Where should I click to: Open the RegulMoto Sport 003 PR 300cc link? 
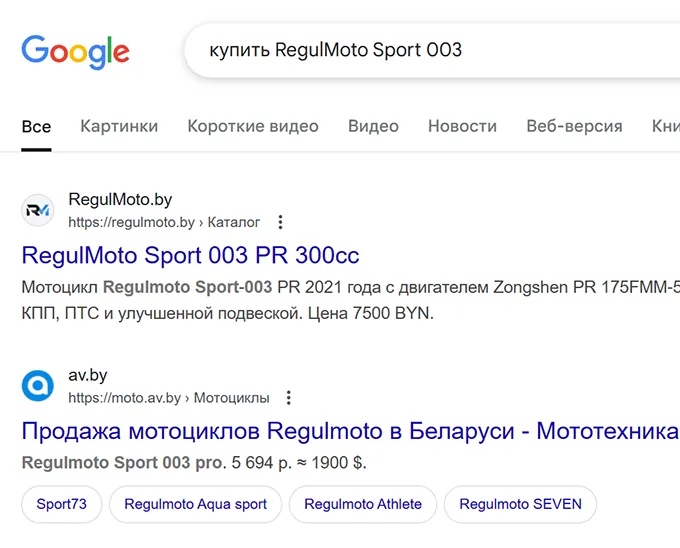pyautogui.click(x=190, y=255)
